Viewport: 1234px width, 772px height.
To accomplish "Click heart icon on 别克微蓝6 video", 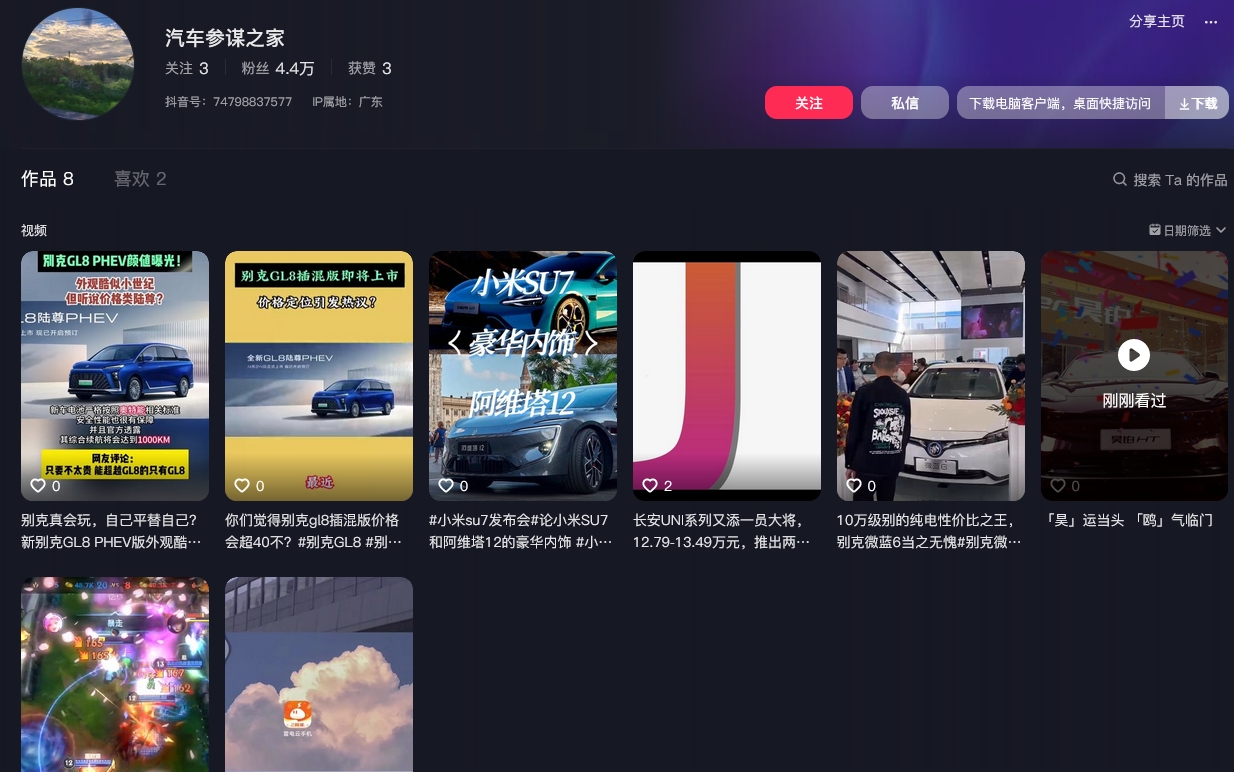I will [854, 486].
